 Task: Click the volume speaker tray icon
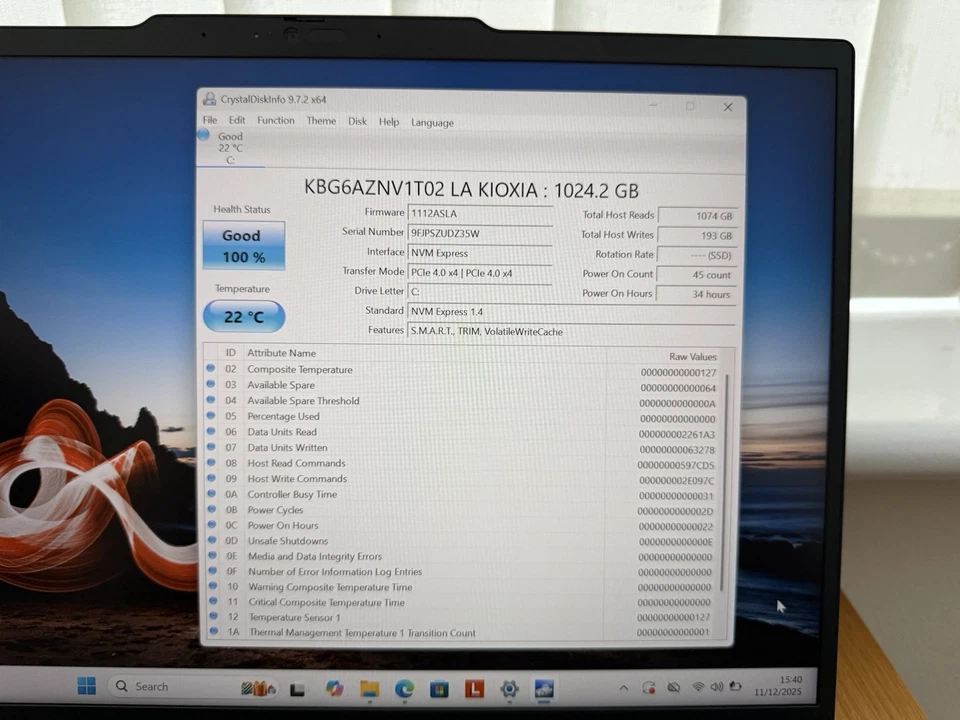coord(716,687)
